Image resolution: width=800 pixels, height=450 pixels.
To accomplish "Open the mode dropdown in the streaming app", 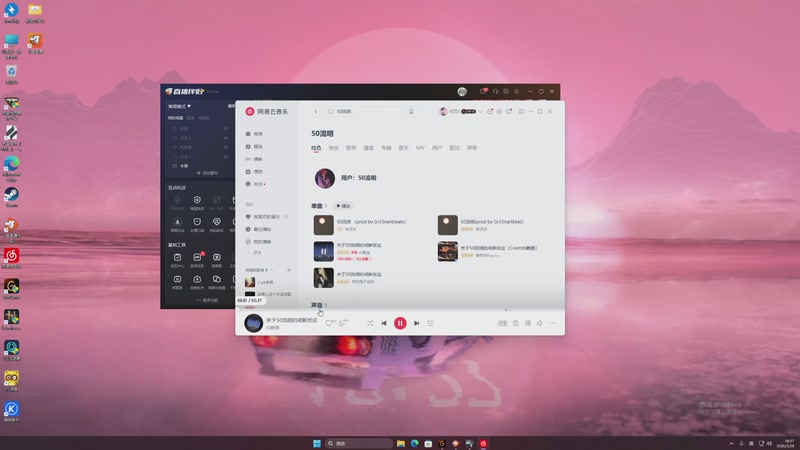I will point(180,106).
